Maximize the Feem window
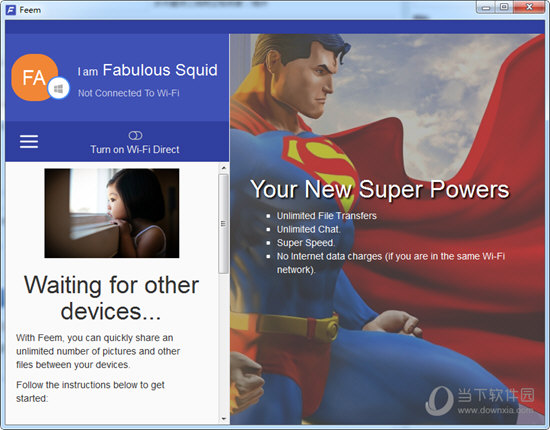 (504, 7)
